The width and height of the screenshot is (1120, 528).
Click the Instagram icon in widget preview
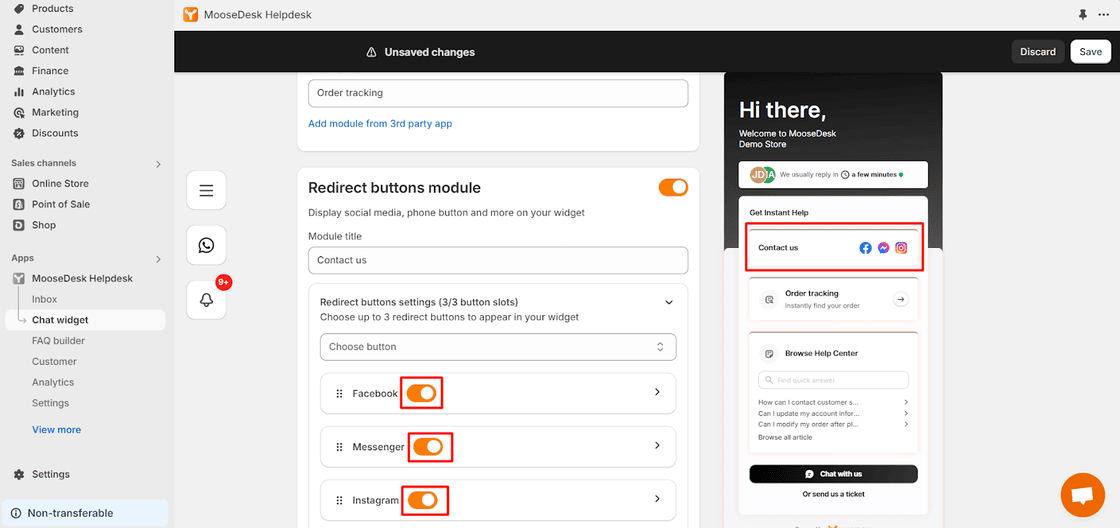click(901, 248)
